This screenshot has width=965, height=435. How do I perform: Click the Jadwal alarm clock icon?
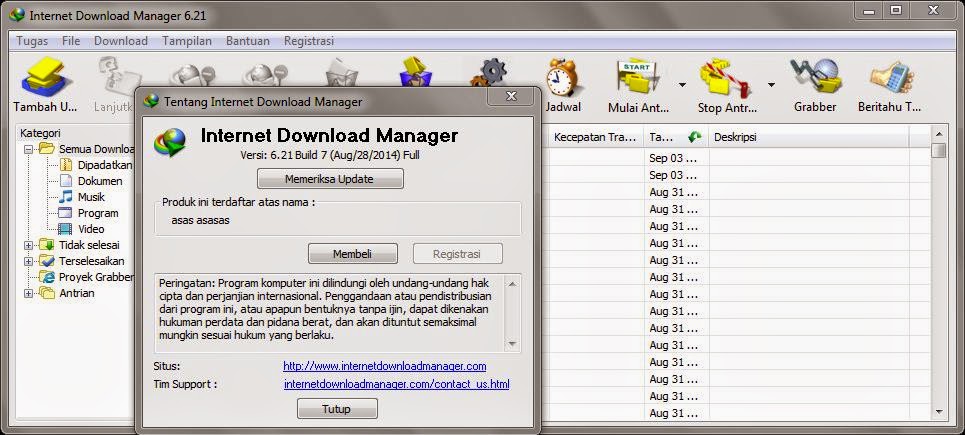(x=562, y=78)
